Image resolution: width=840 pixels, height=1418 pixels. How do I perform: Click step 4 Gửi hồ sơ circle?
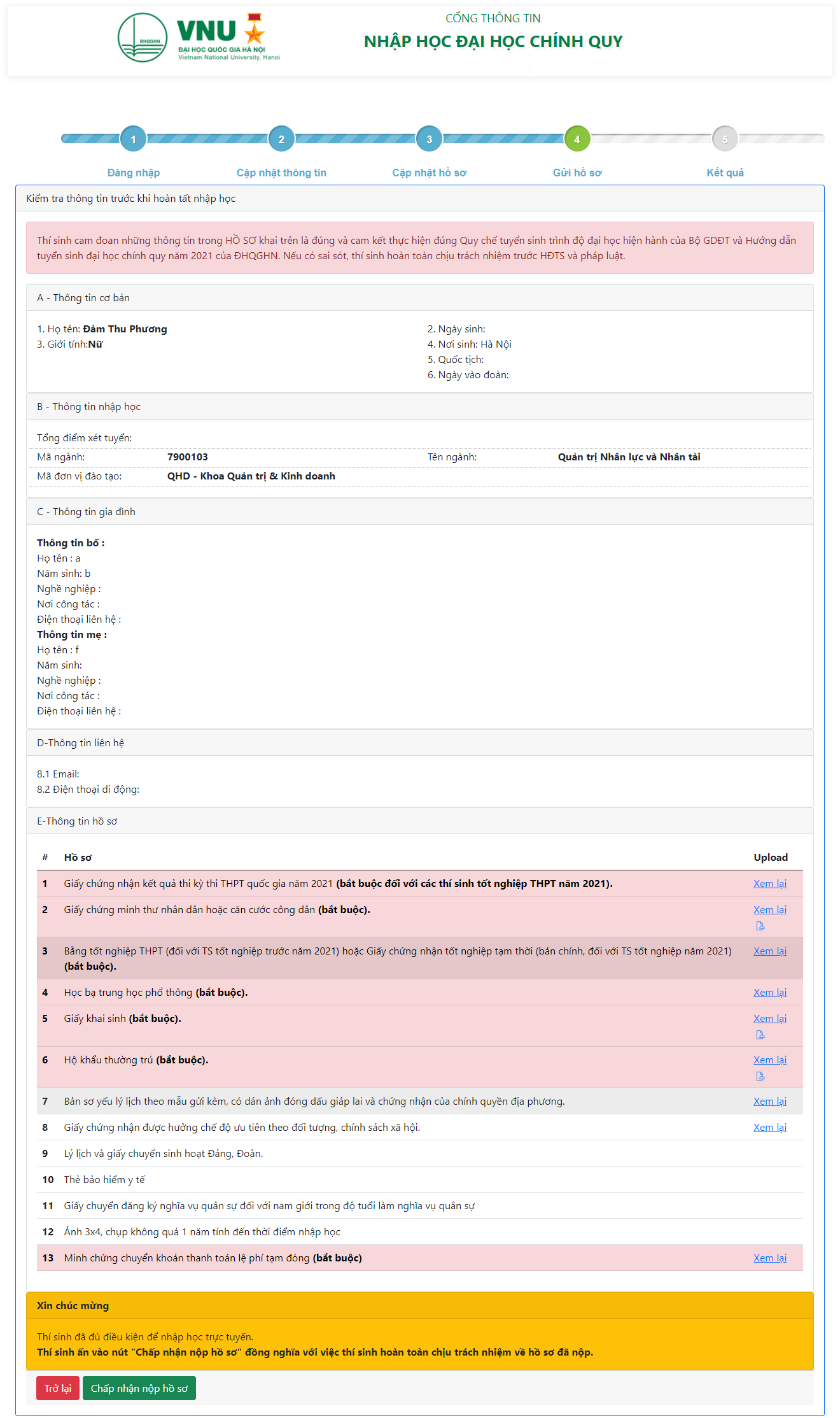[x=577, y=139]
